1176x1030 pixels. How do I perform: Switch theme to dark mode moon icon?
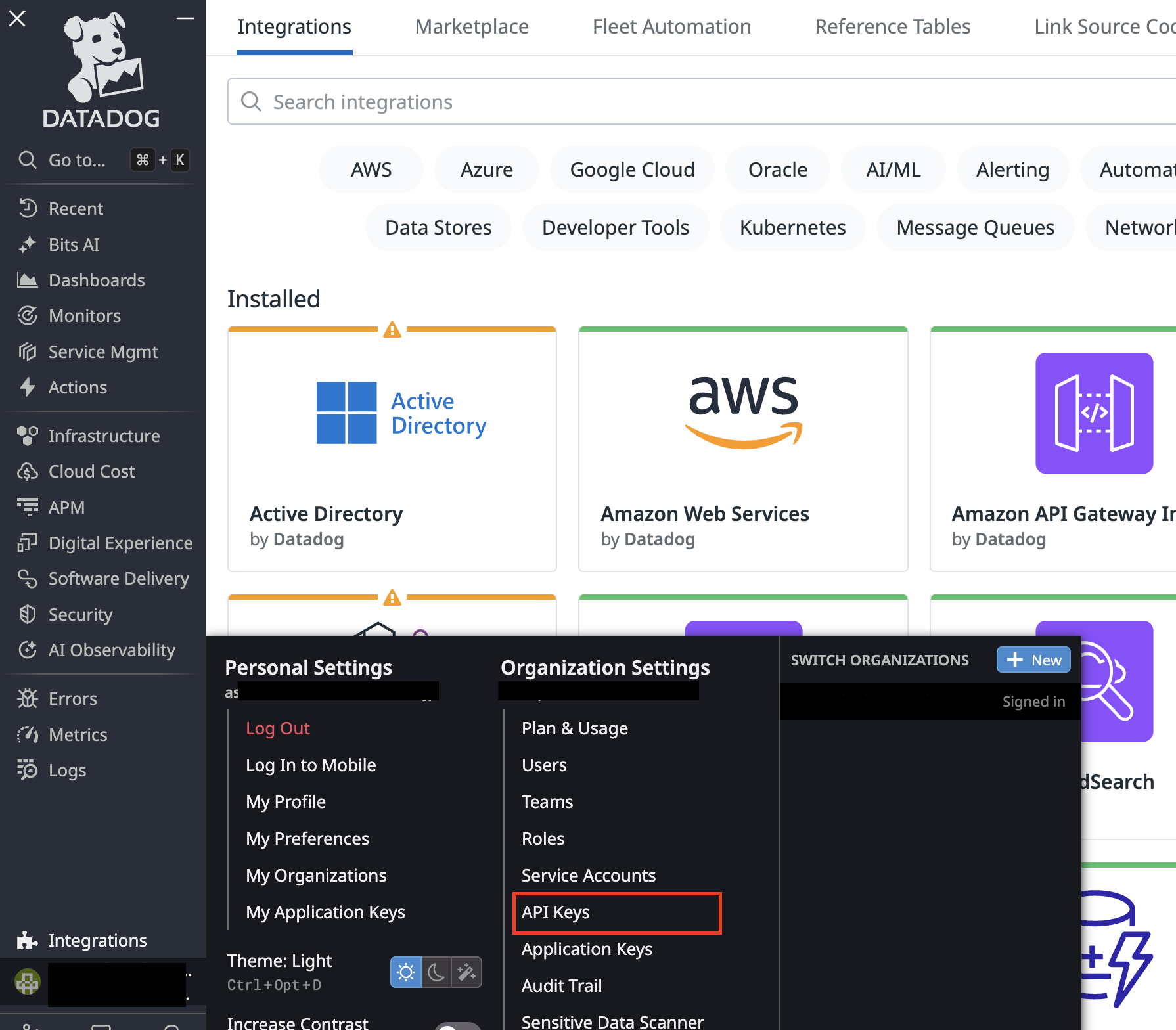[436, 972]
